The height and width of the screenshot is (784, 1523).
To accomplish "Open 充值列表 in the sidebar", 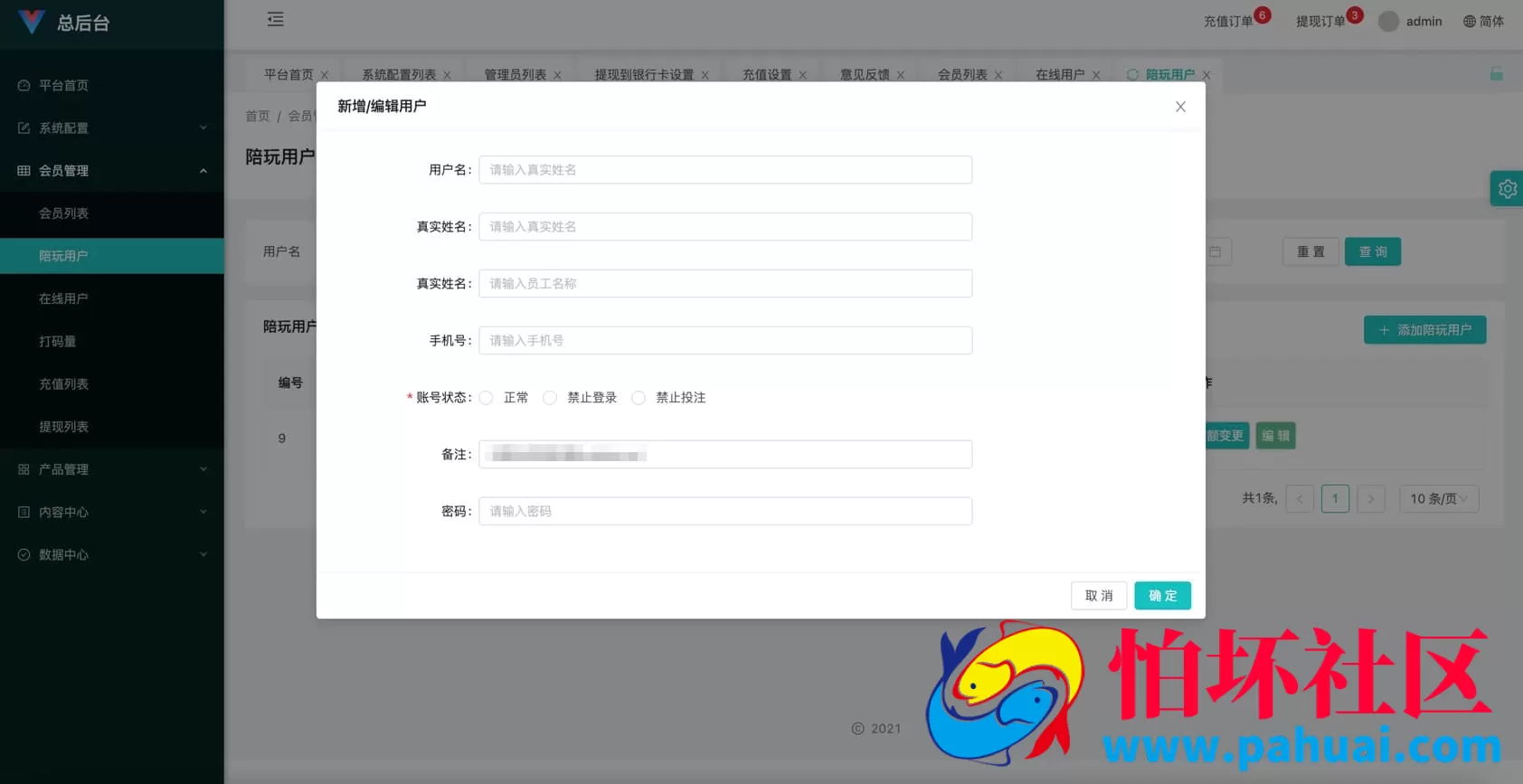I will [112, 384].
